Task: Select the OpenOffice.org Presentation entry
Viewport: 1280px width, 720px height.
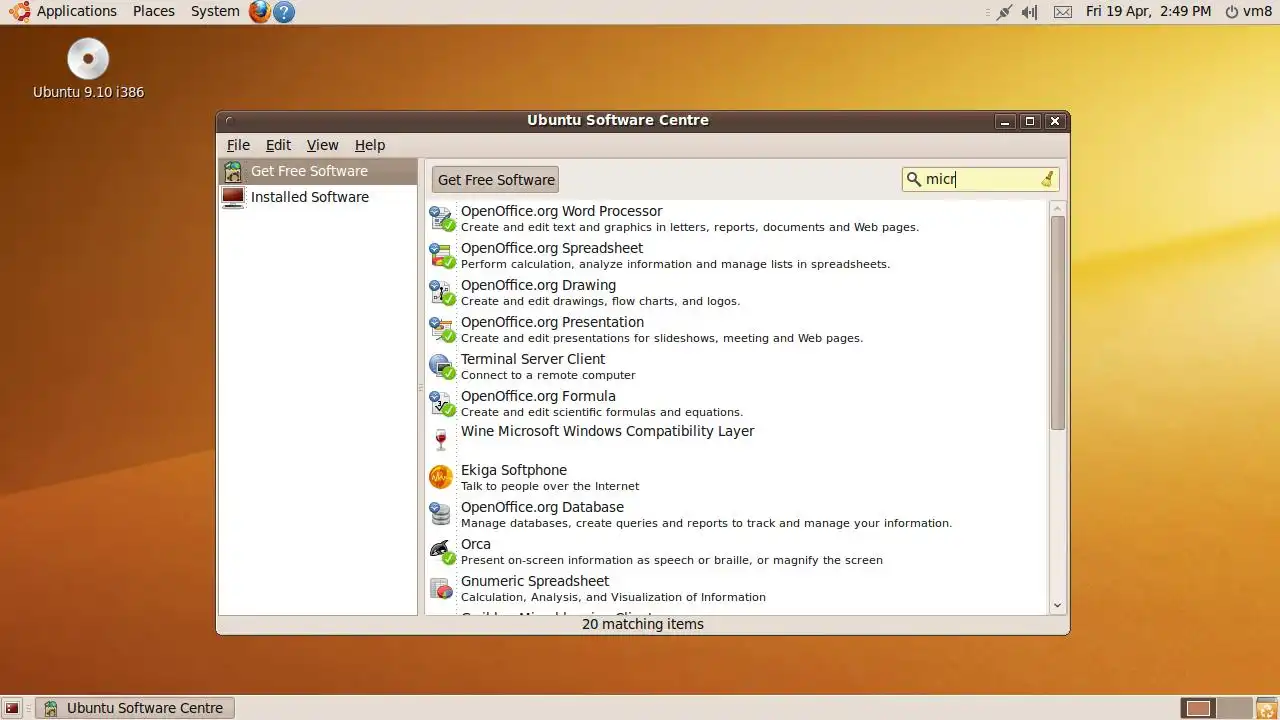Action: coord(736,329)
